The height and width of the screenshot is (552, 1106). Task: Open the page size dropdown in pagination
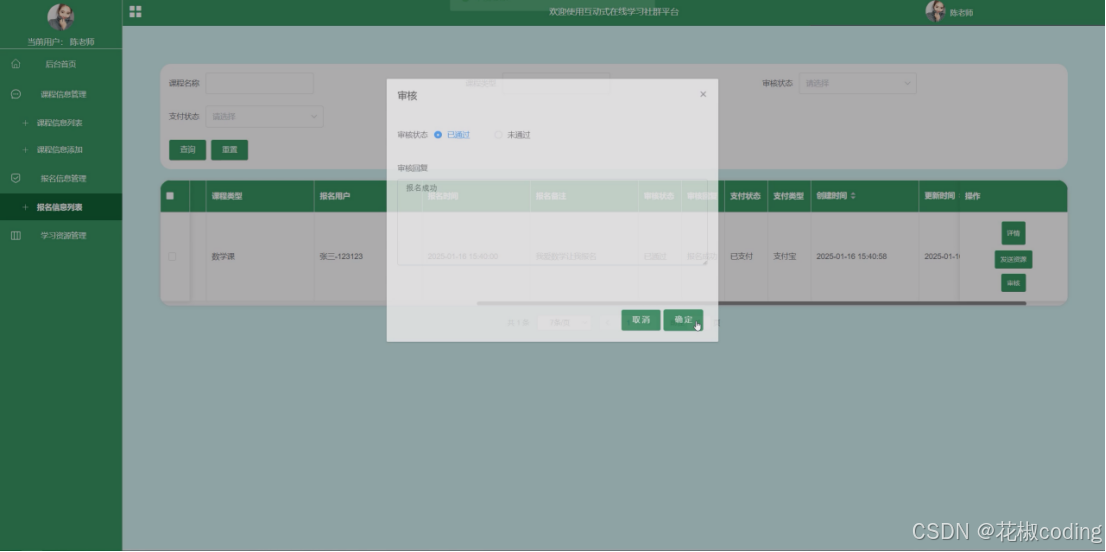point(564,322)
